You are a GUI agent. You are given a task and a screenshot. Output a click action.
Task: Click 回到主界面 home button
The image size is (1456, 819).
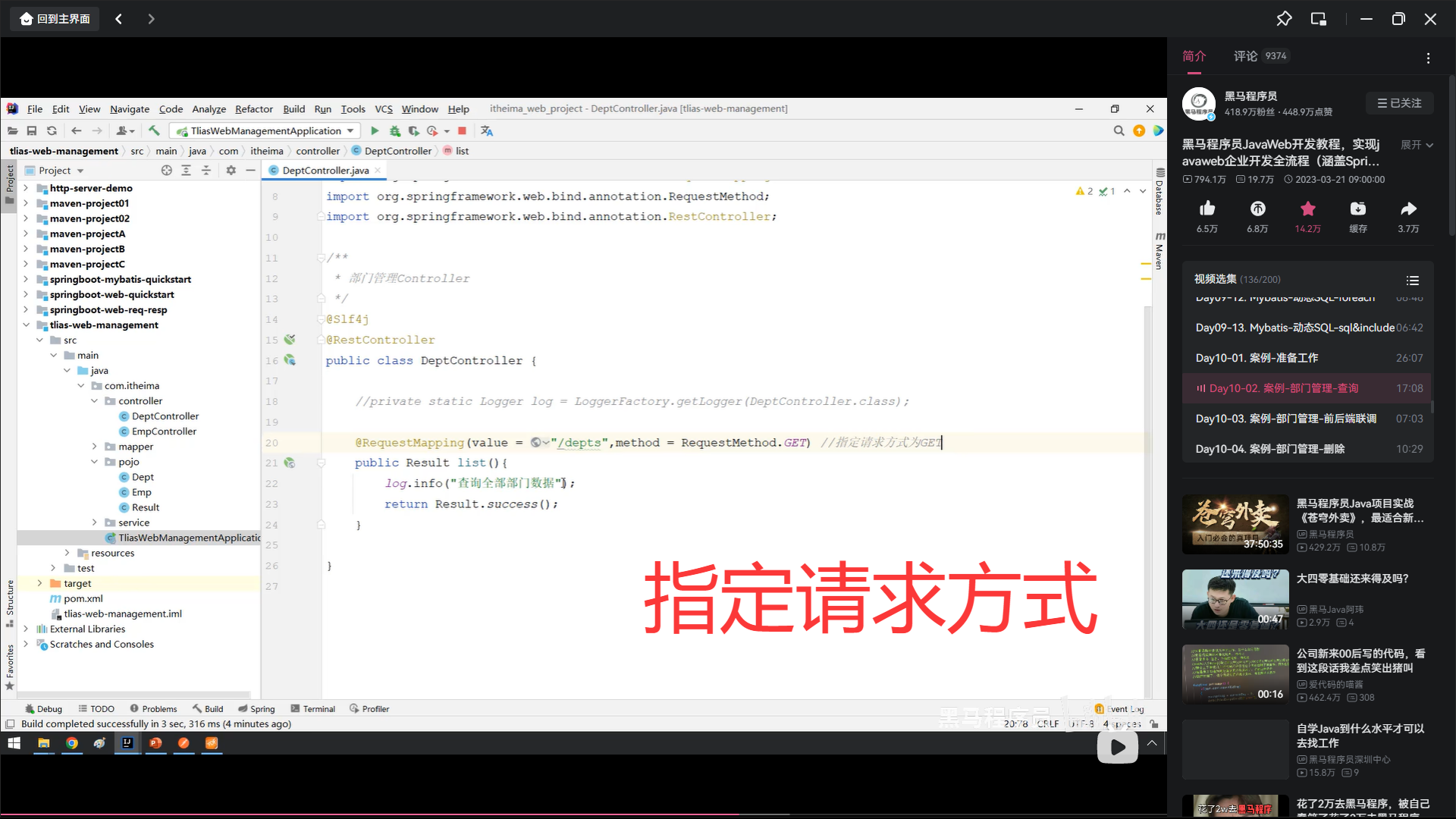click(55, 19)
